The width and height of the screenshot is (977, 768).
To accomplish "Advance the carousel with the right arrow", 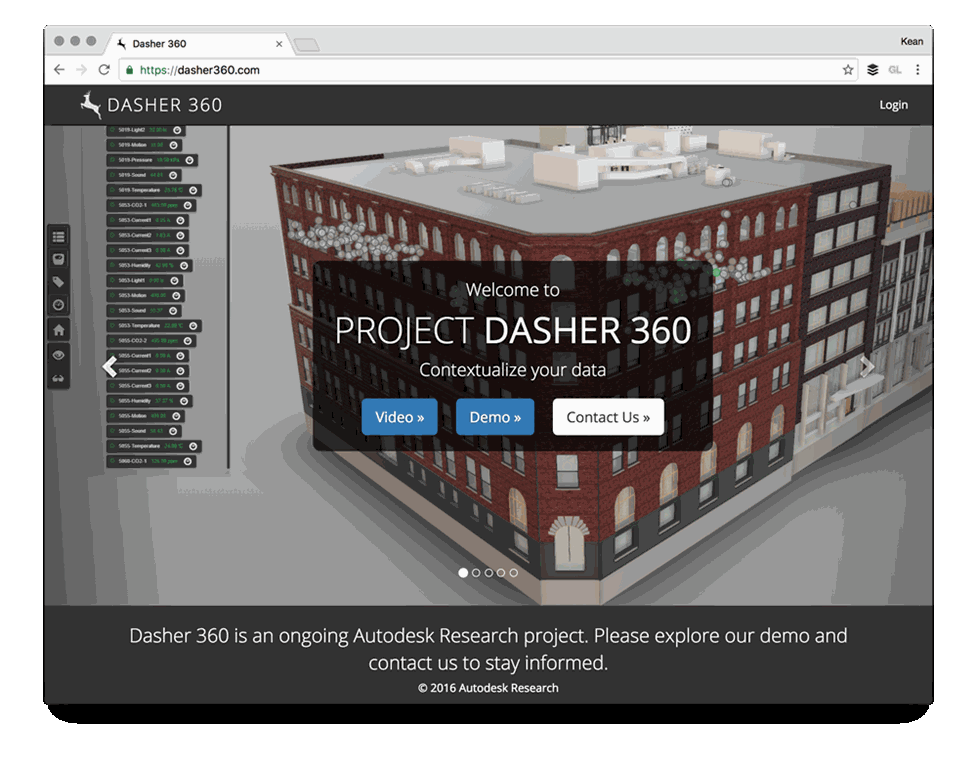I will click(x=867, y=366).
